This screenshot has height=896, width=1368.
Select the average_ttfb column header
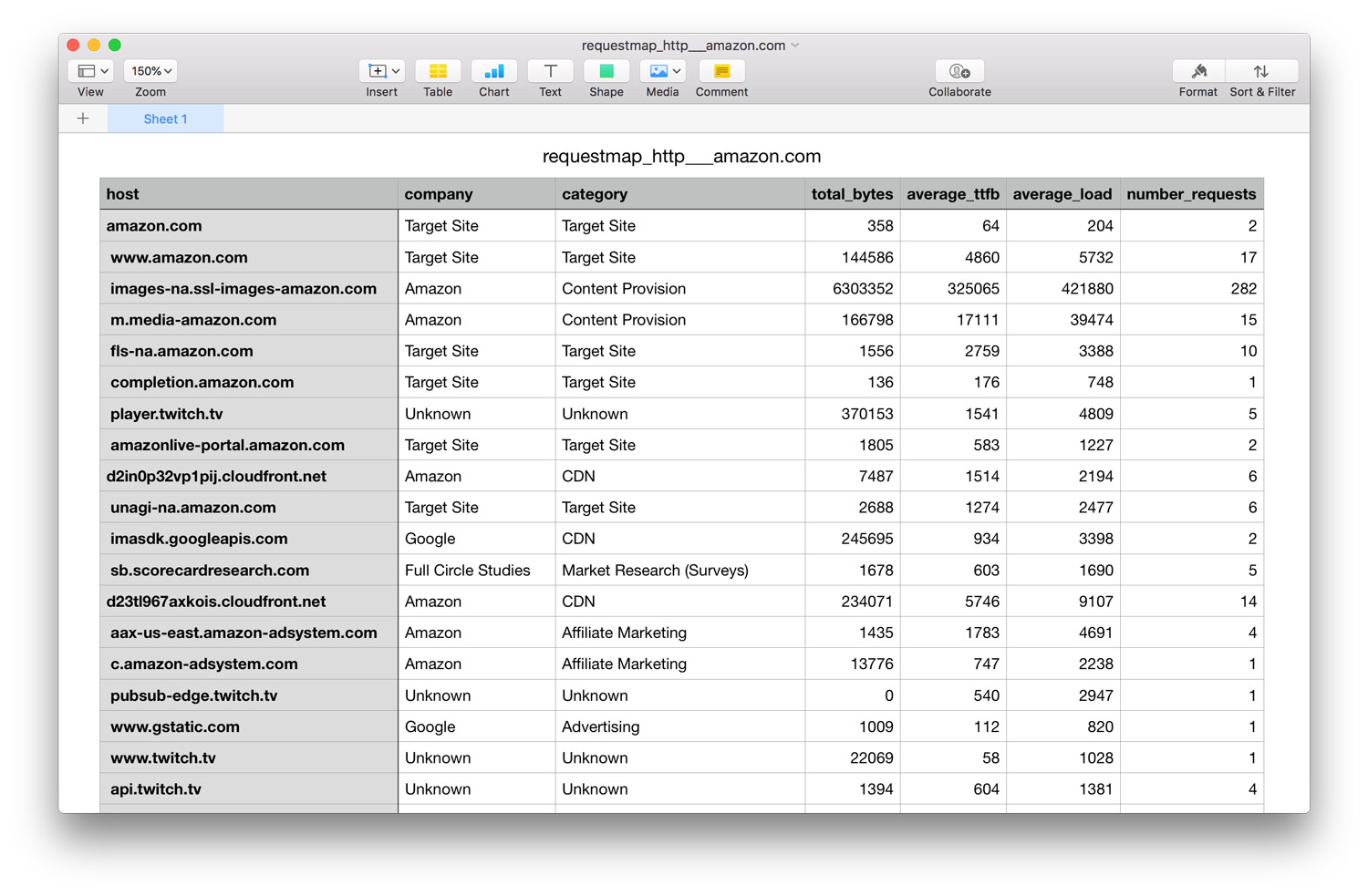point(953,194)
